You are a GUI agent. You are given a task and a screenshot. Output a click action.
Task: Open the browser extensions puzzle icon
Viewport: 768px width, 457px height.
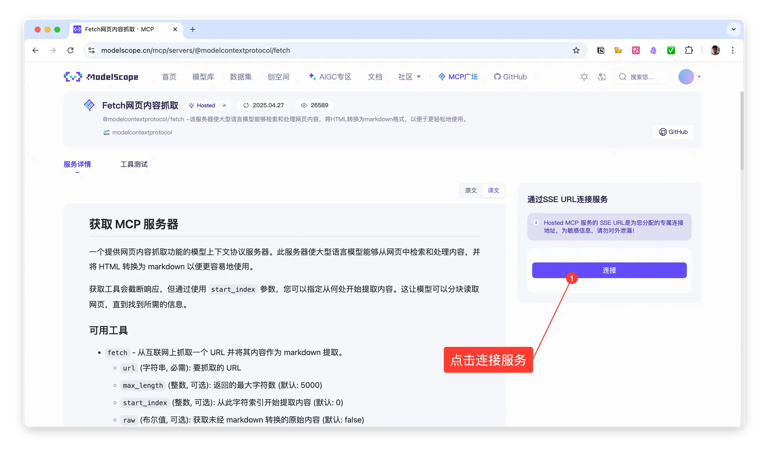pyautogui.click(x=689, y=50)
